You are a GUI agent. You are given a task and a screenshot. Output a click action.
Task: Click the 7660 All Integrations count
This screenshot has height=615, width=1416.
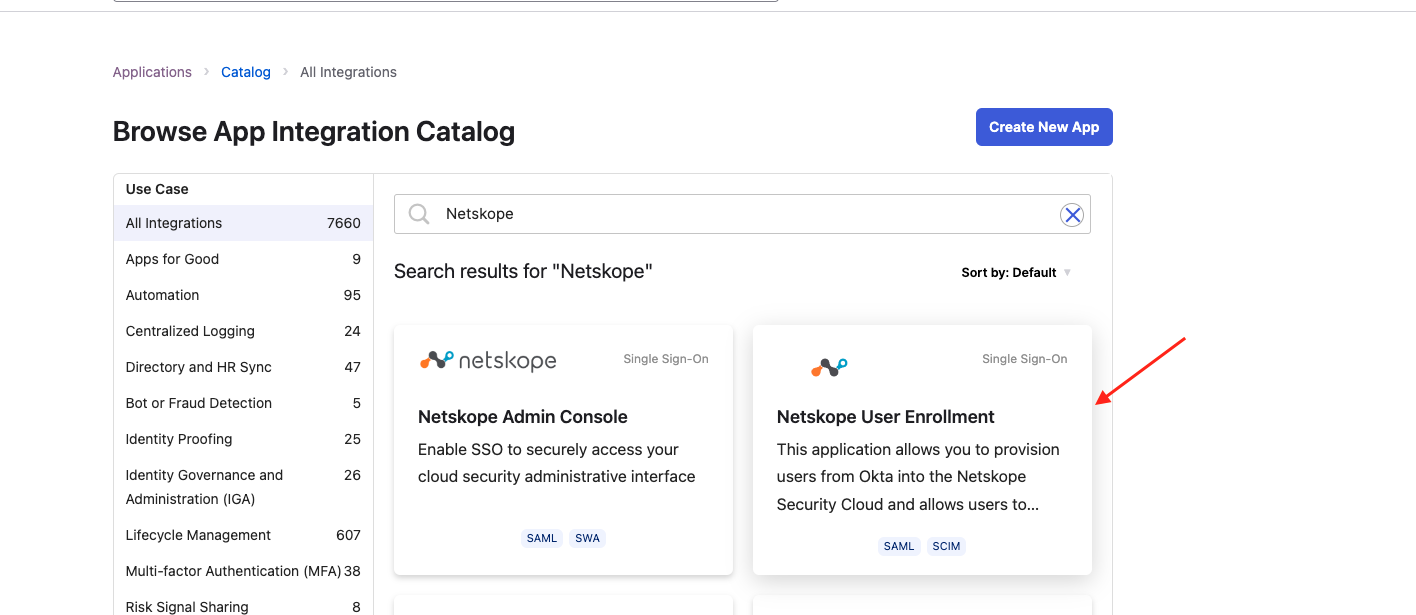point(344,223)
